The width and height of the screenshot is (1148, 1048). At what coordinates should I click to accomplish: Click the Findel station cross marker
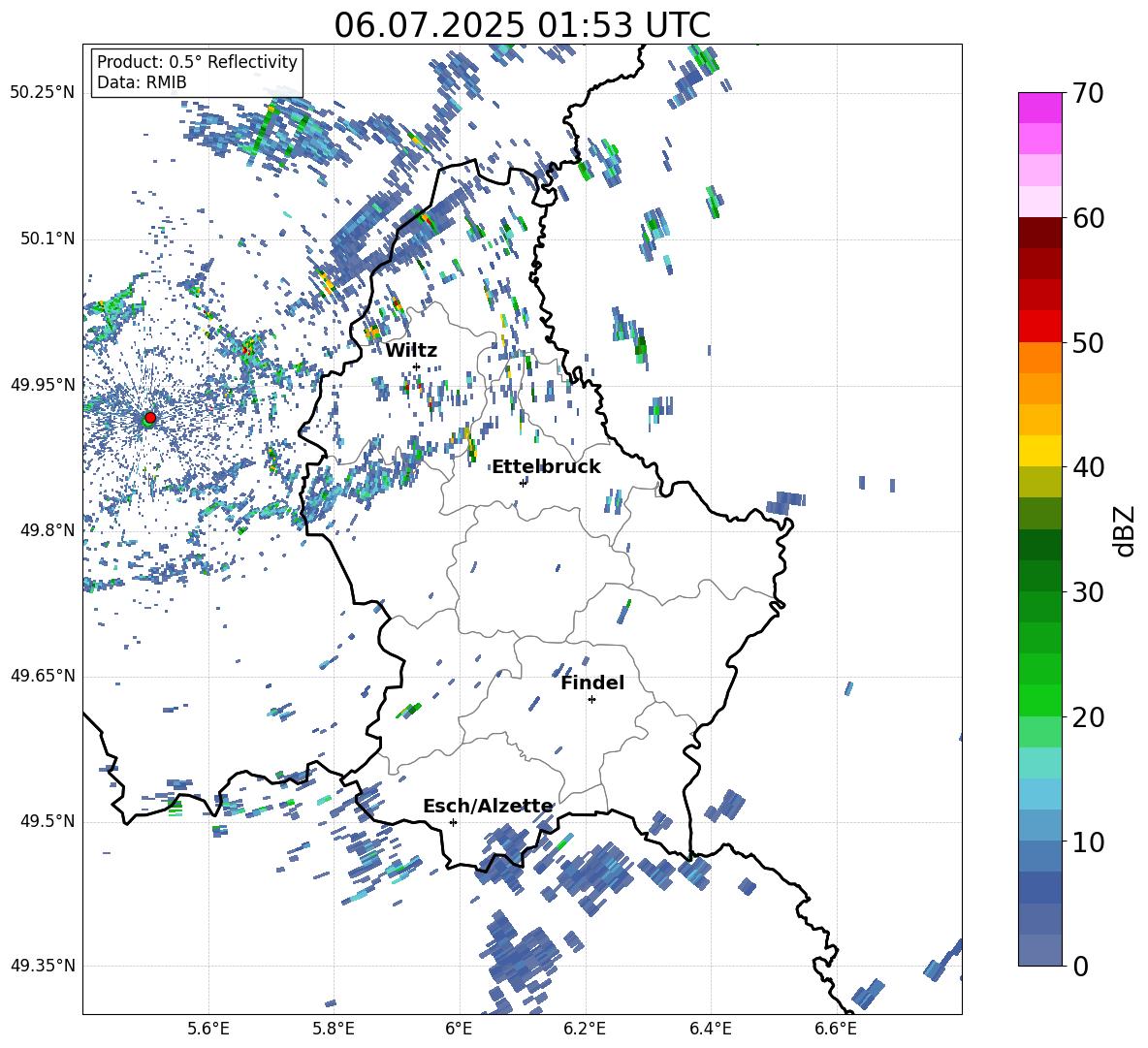point(591,700)
